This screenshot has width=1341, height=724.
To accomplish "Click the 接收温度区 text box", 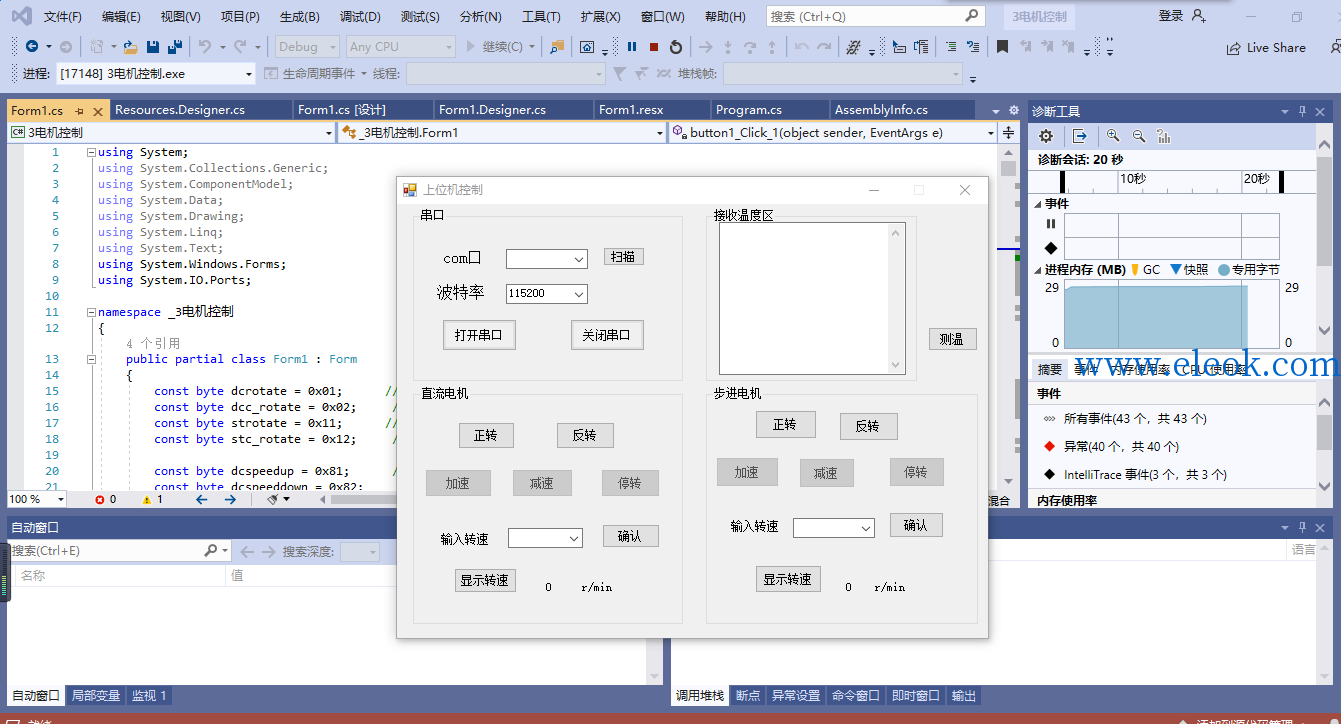I will point(811,298).
